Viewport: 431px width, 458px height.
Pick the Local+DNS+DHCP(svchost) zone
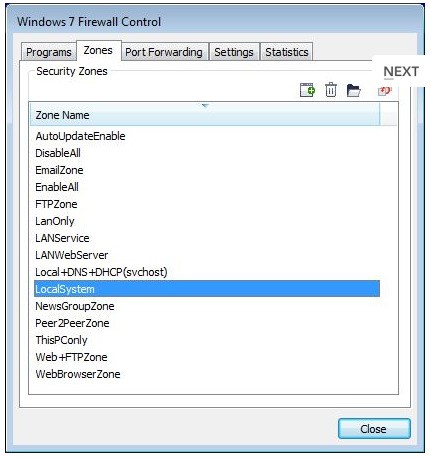point(207,272)
